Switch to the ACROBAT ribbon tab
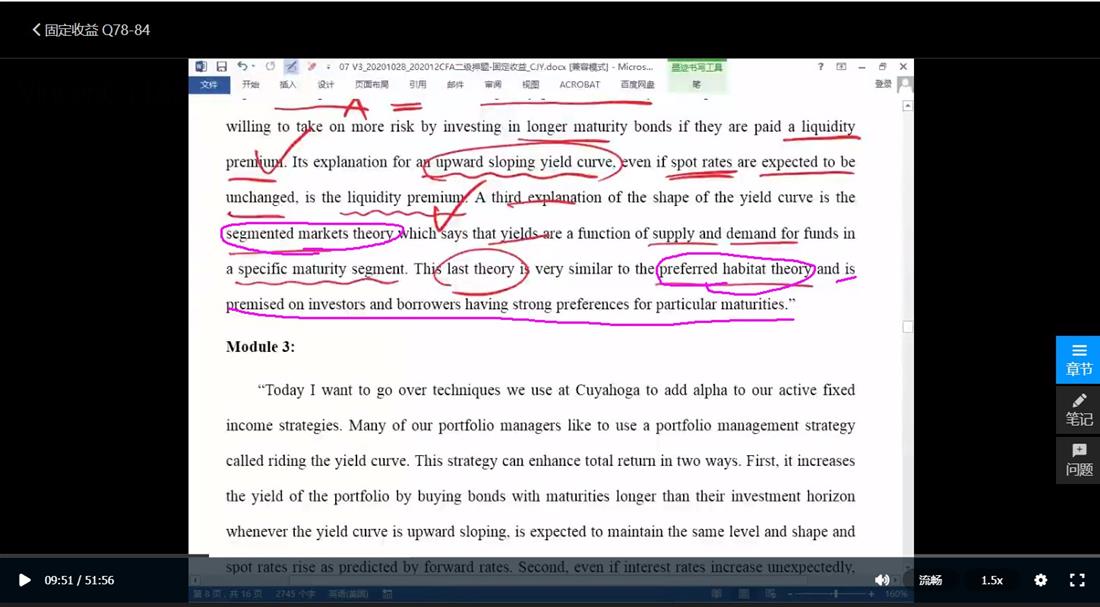This screenshot has width=1100, height=607. 579,84
